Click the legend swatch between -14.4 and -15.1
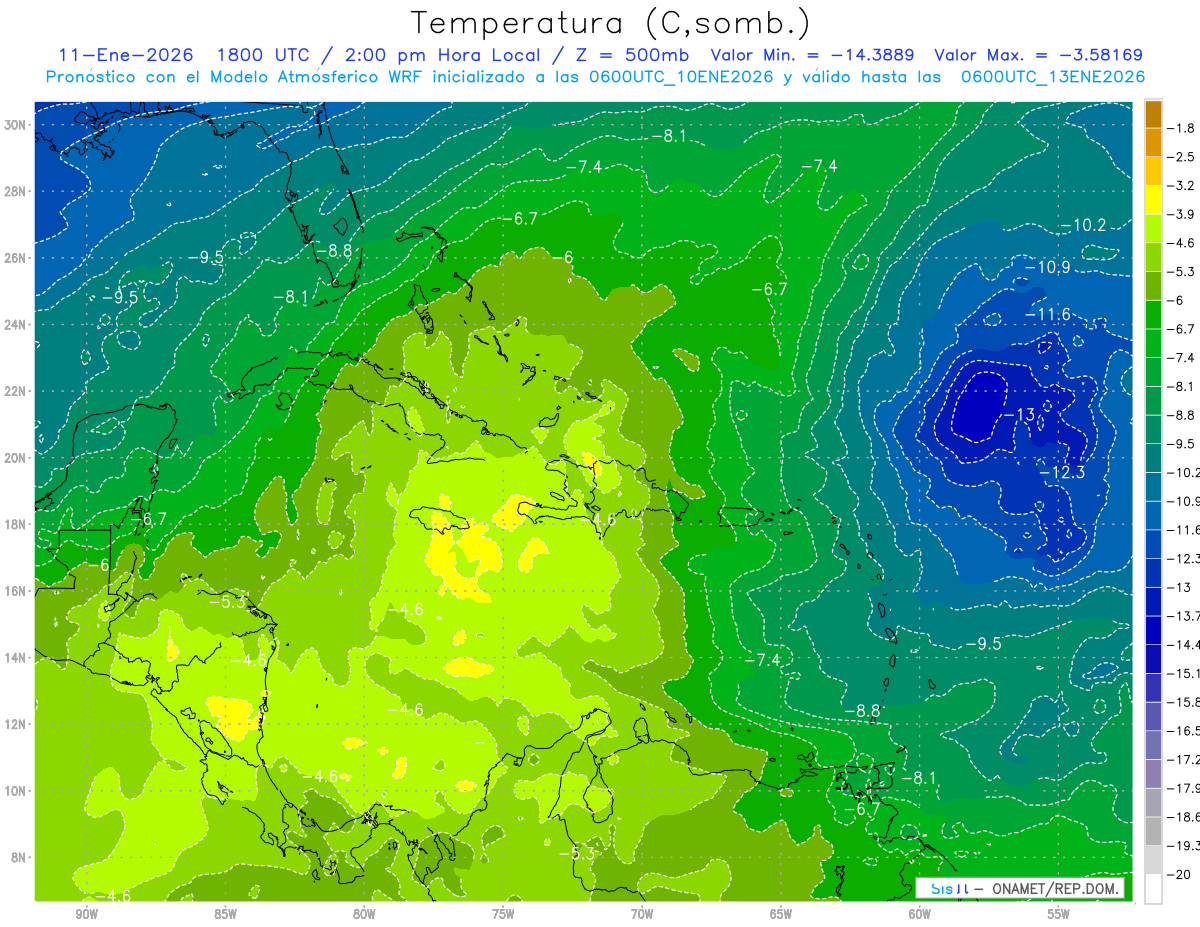Image resolution: width=1200 pixels, height=927 pixels. (x=1153, y=659)
